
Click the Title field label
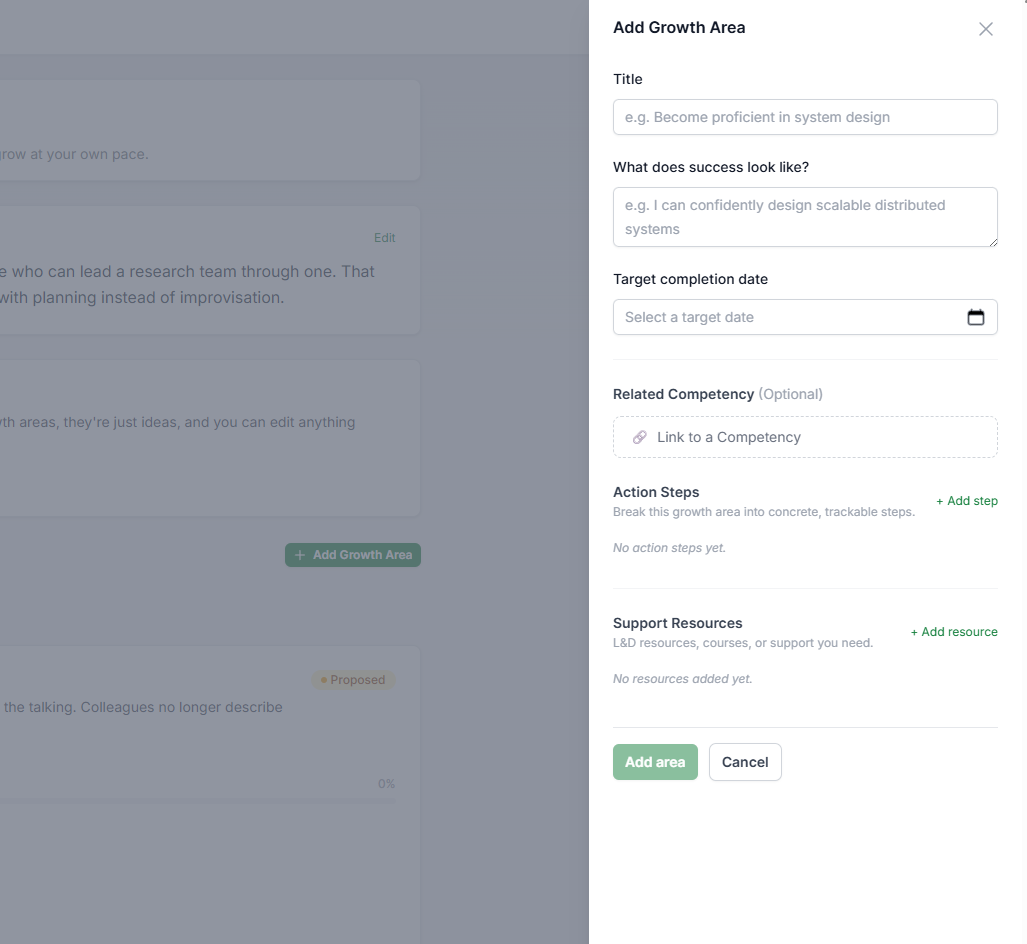point(627,79)
